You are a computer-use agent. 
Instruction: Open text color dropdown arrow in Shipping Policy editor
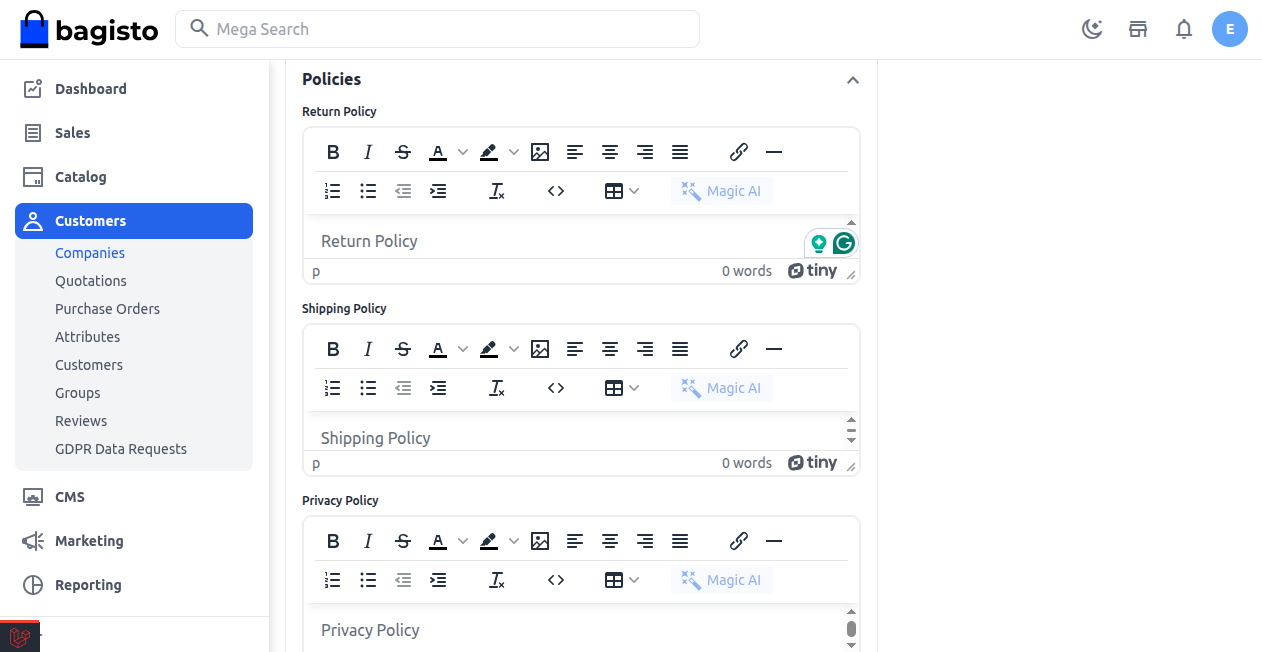(x=463, y=349)
